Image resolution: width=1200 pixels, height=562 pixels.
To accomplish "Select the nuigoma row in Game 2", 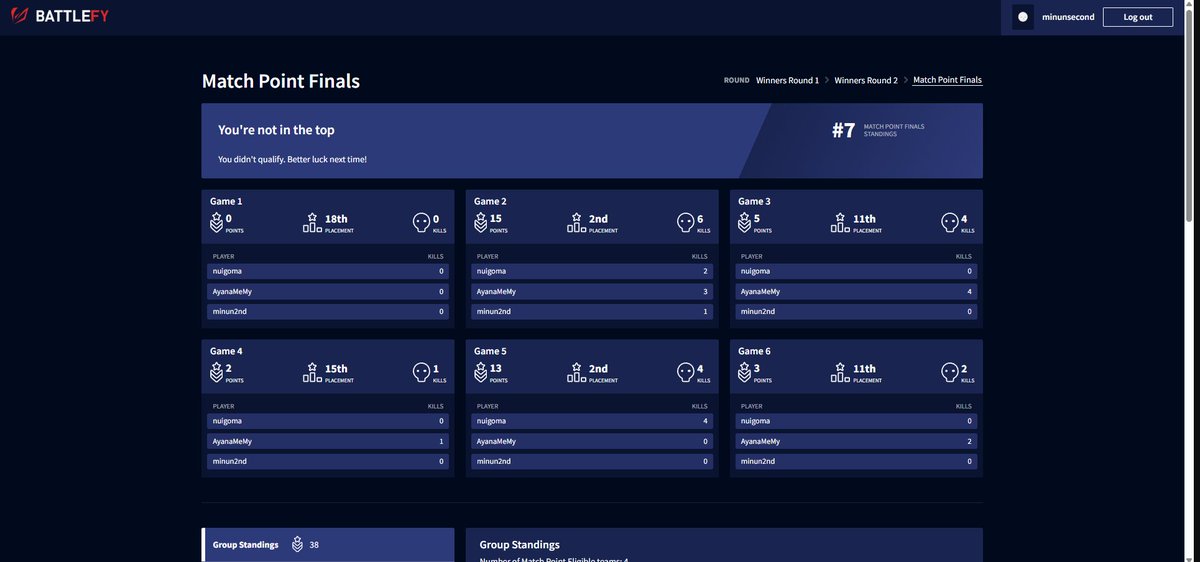I will coord(592,271).
